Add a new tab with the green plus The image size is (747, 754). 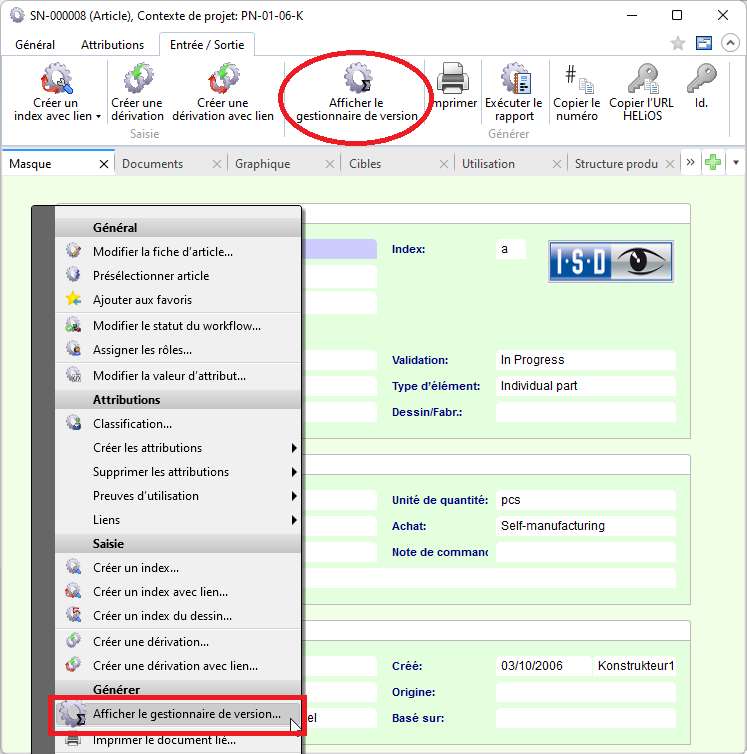(713, 163)
